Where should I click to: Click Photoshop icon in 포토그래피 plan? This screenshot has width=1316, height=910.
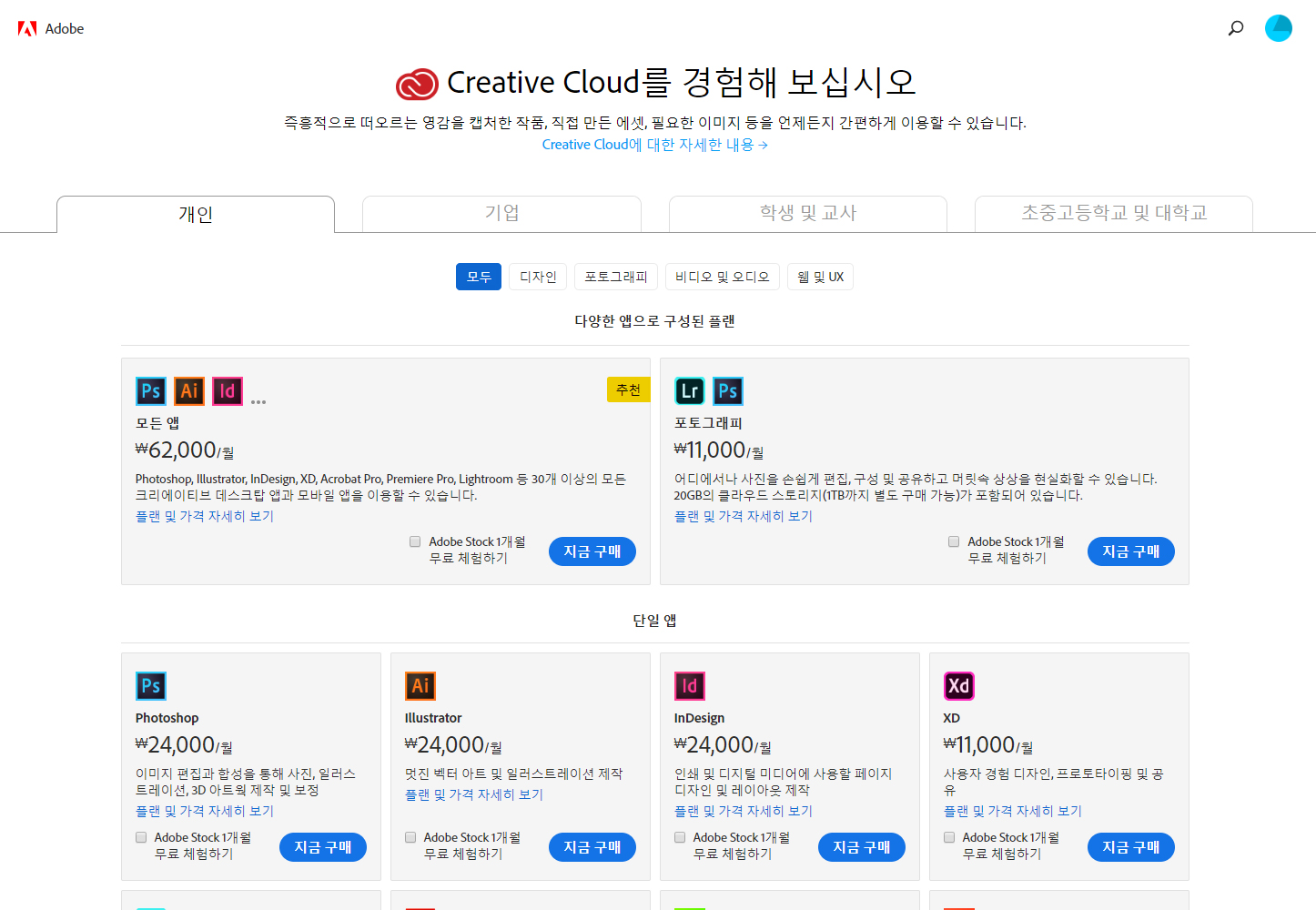(728, 391)
